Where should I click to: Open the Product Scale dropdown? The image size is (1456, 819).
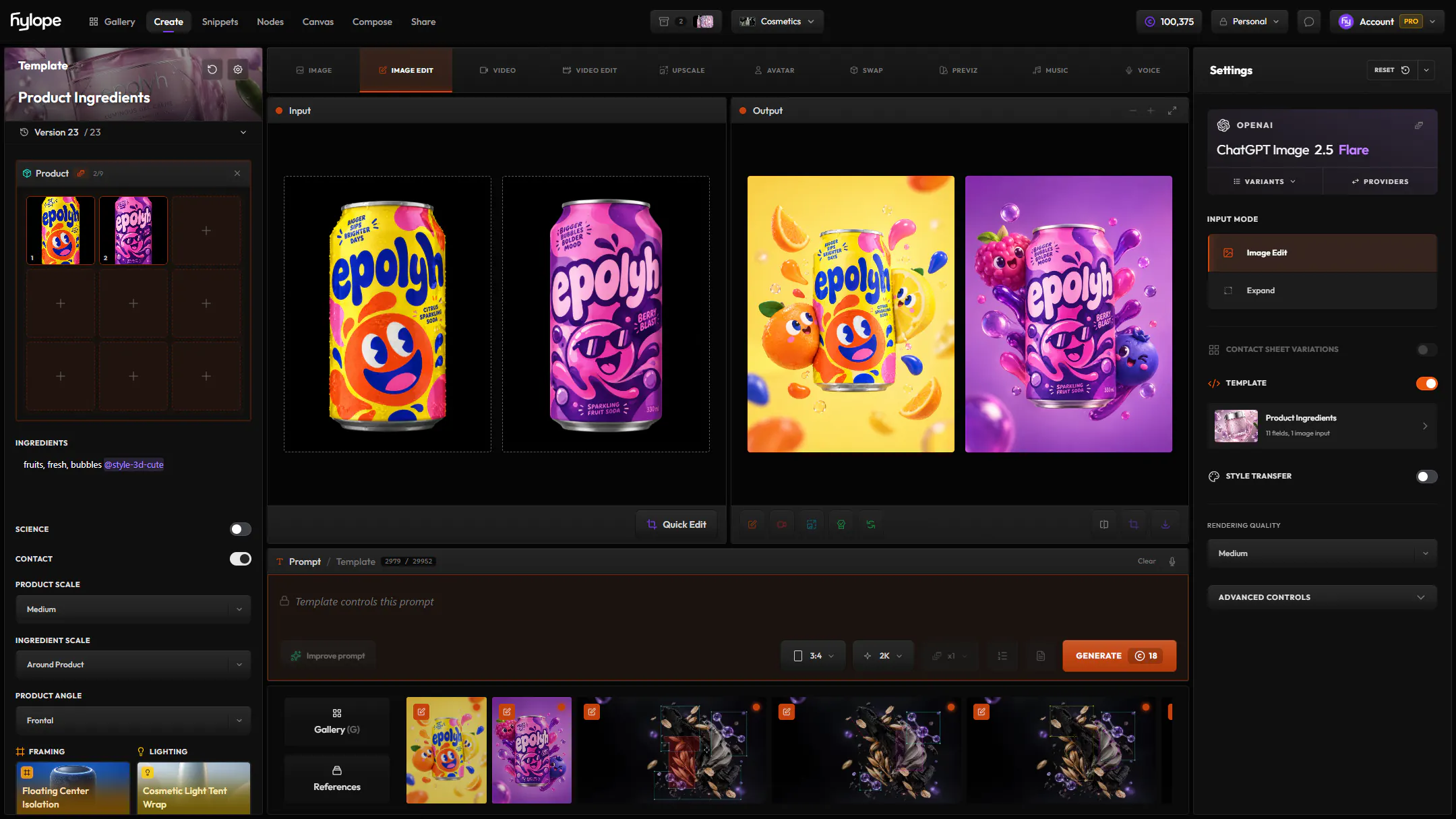133,609
